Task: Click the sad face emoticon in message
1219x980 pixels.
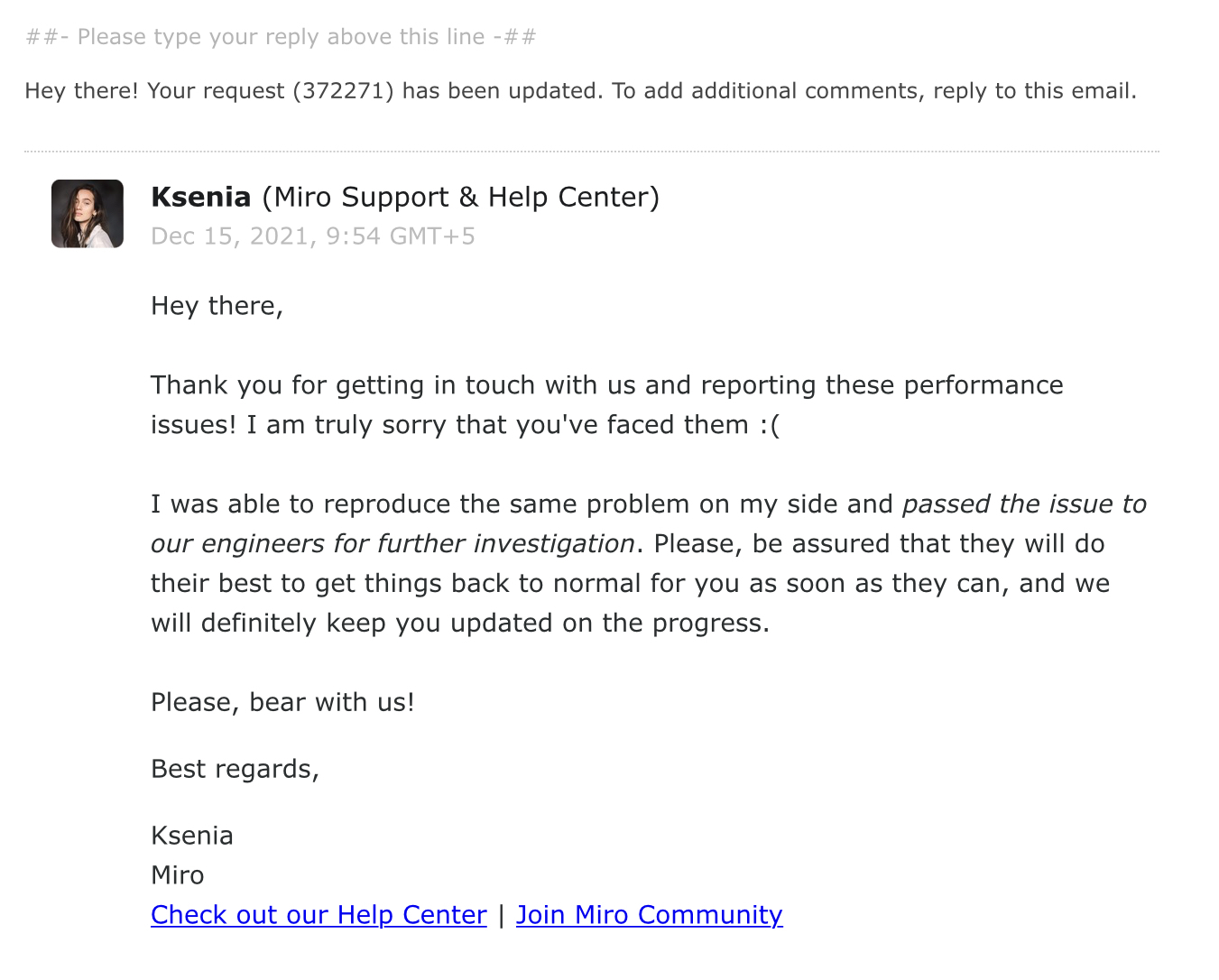Action: (x=769, y=425)
